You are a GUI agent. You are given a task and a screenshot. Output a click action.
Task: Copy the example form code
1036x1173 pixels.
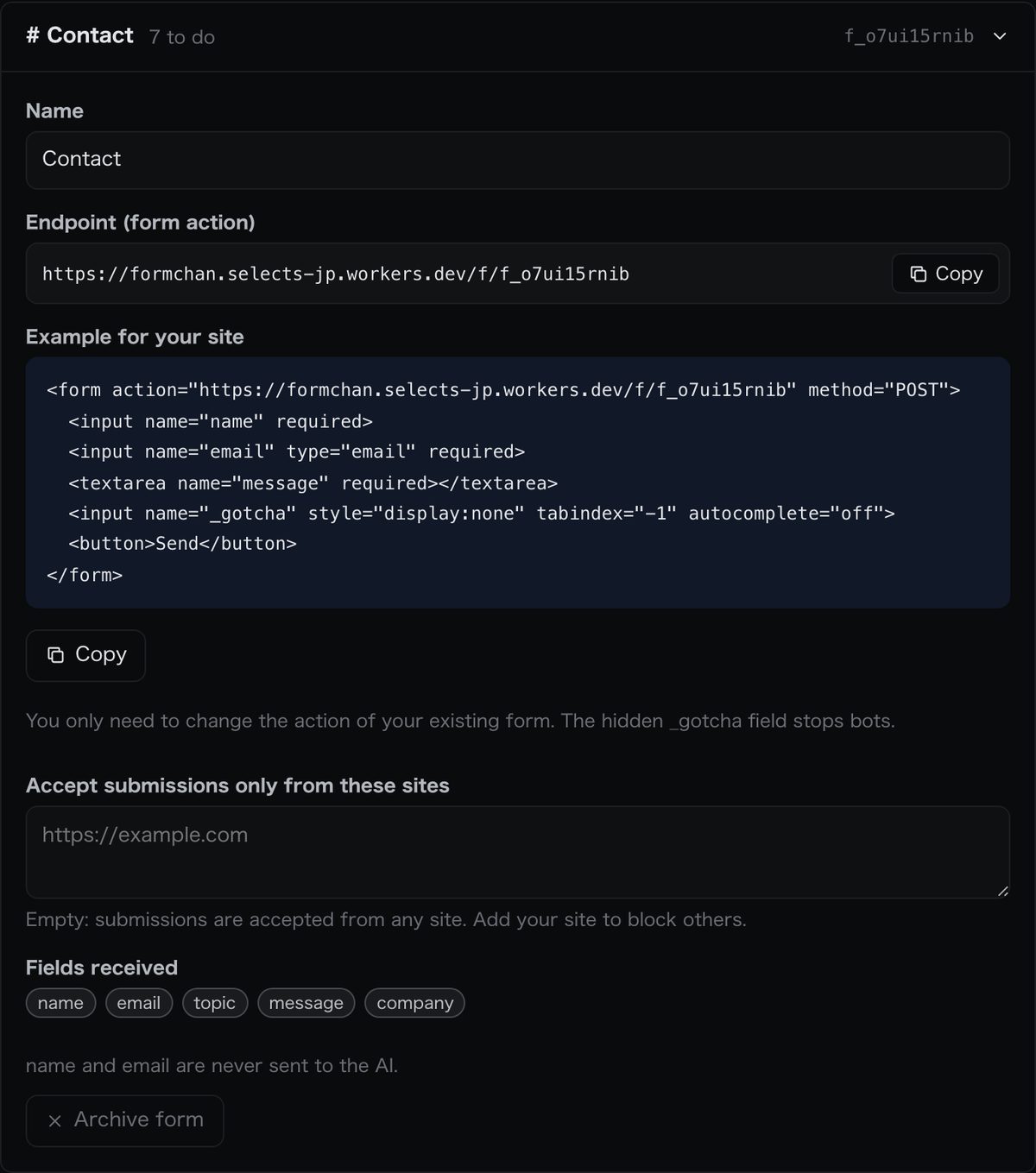coord(85,655)
